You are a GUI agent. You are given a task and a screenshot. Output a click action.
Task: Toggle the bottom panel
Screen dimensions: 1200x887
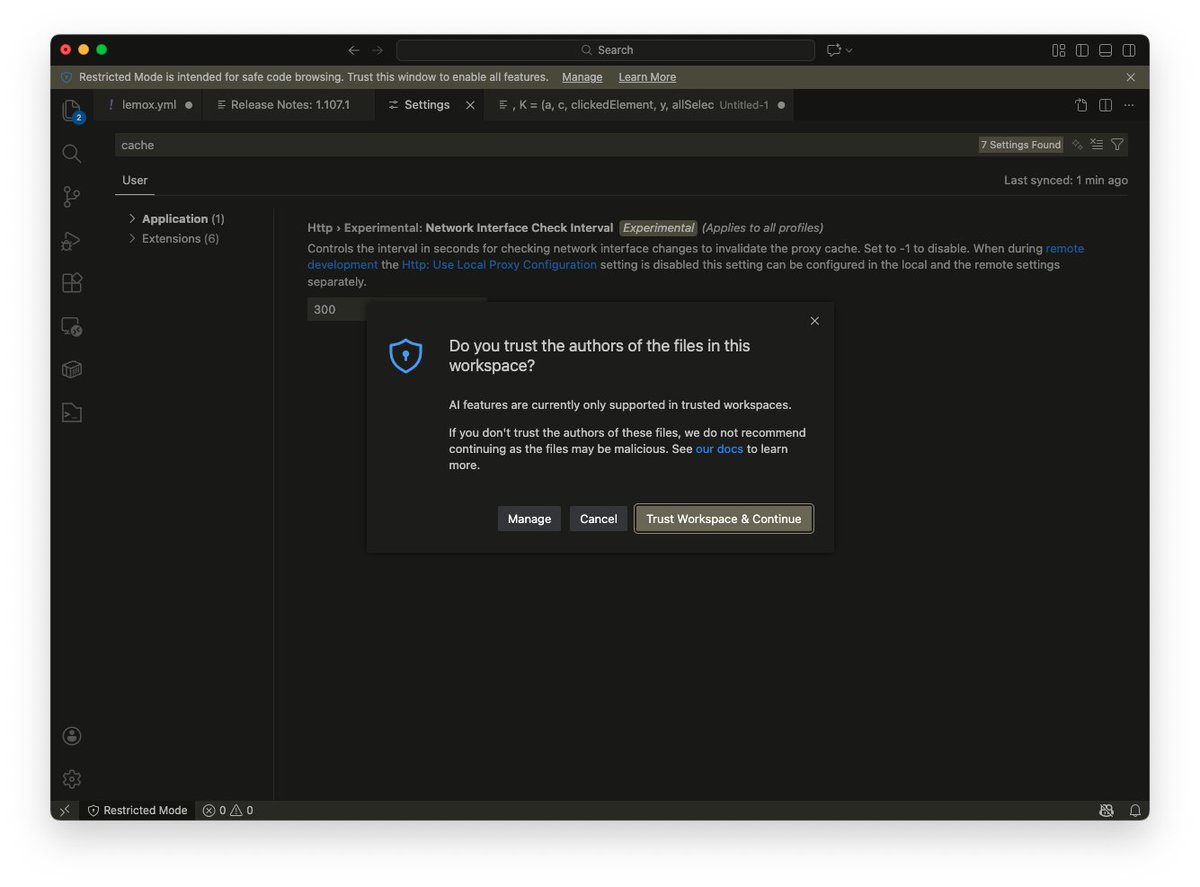pyautogui.click(x=1105, y=50)
